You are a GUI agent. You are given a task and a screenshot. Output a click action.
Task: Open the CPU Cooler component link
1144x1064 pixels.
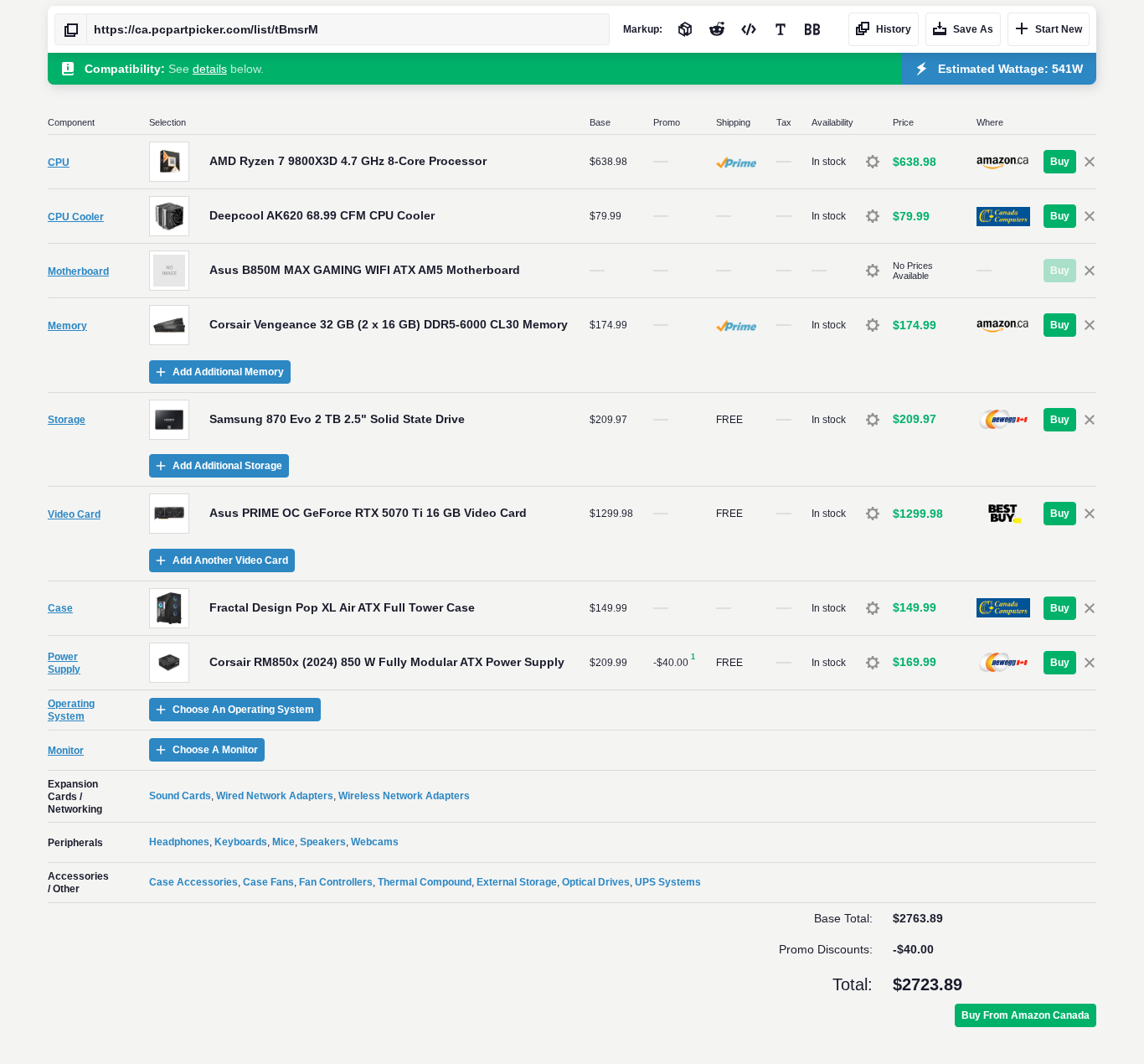pyautogui.click(x=75, y=217)
